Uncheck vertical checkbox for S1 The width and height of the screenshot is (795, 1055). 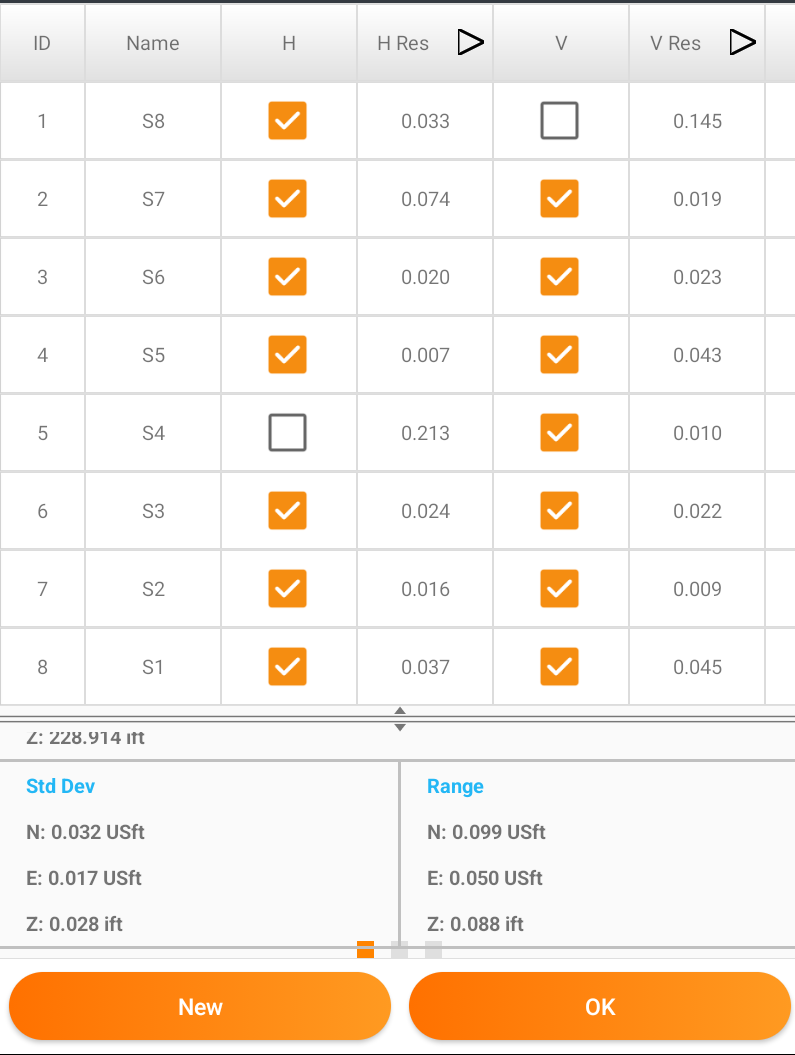point(560,667)
